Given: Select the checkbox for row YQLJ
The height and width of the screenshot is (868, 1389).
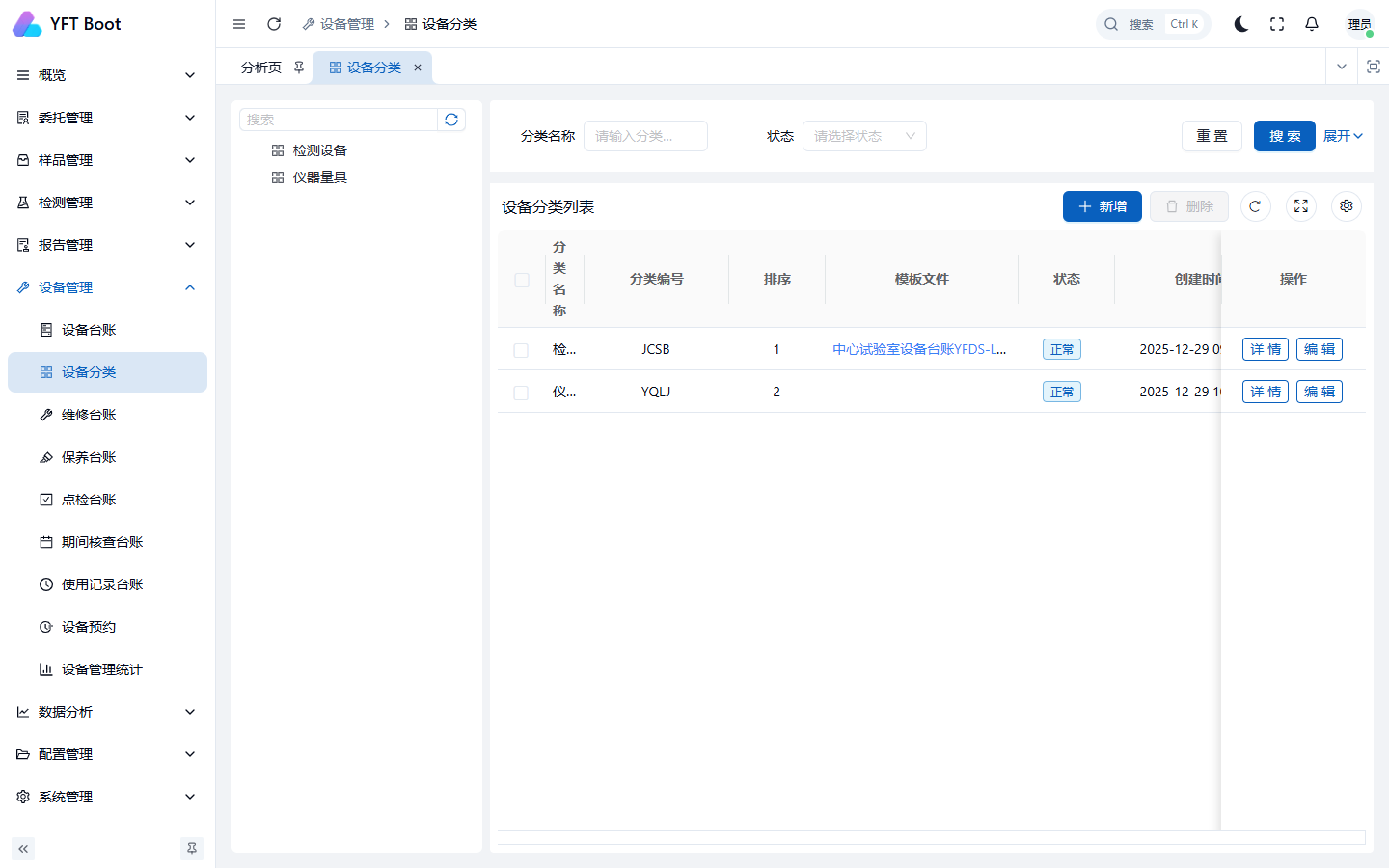Looking at the screenshot, I should 521,393.
